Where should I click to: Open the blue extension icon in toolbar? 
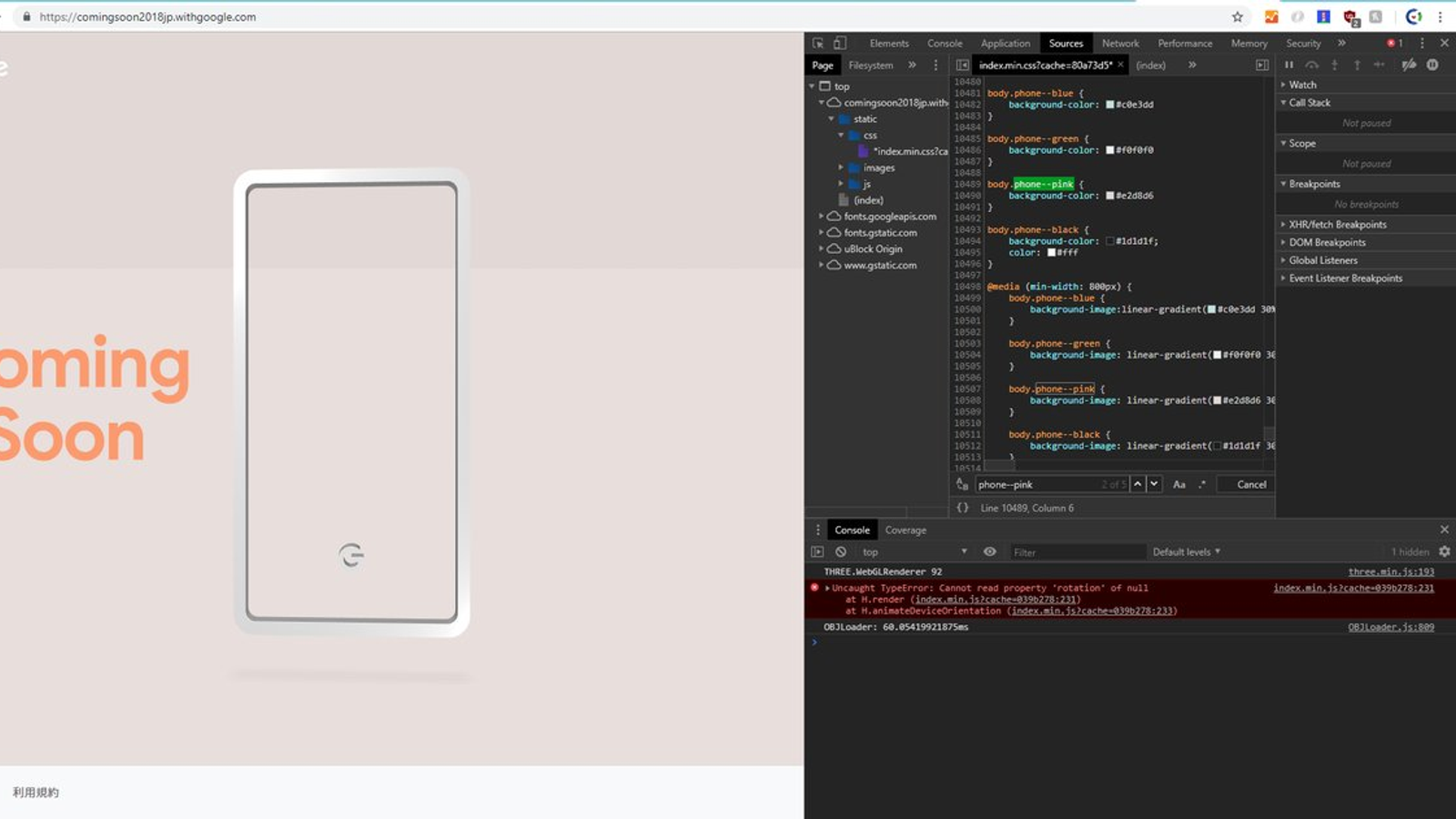[x=1323, y=16]
